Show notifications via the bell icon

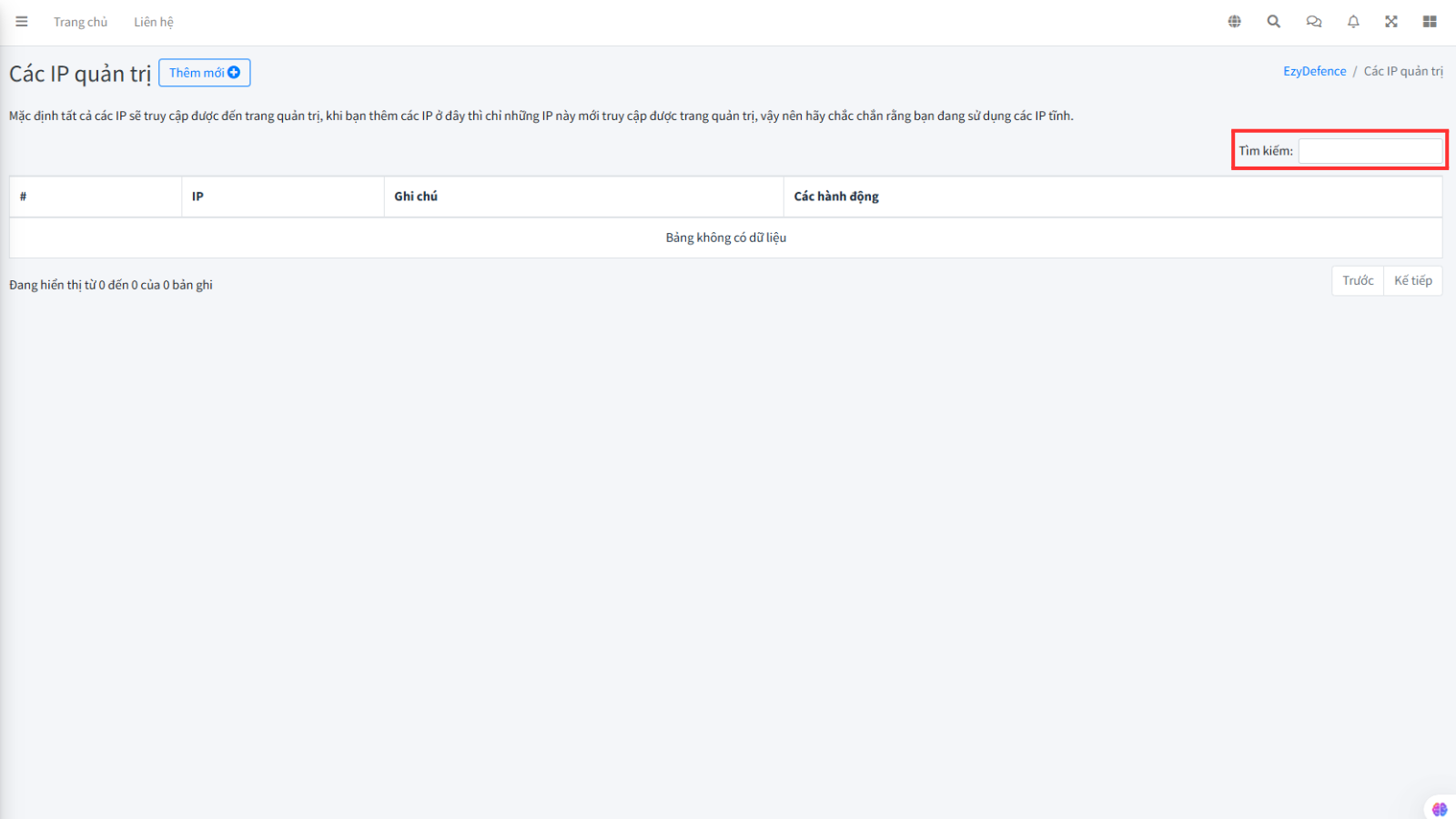pyautogui.click(x=1353, y=22)
